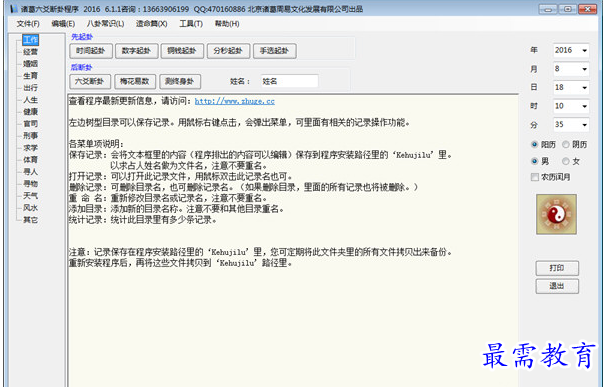Click the 时间起卦 button

point(91,51)
